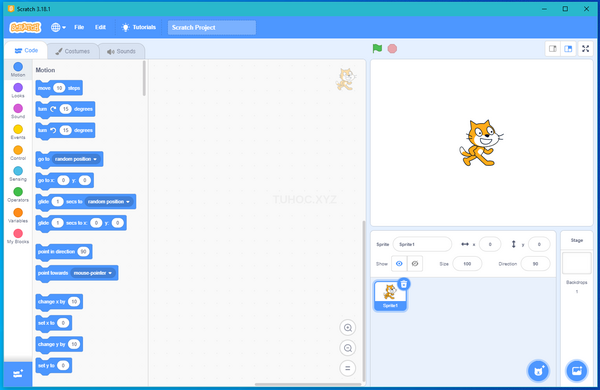Select the Control block category
600x390 pixels.
point(18,153)
